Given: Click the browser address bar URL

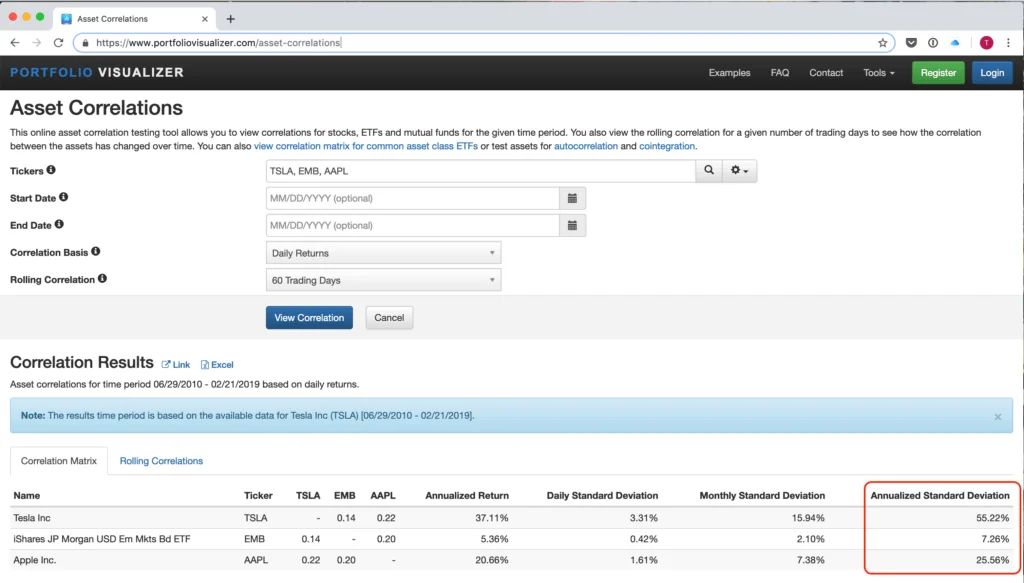Looking at the screenshot, I should click(218, 43).
